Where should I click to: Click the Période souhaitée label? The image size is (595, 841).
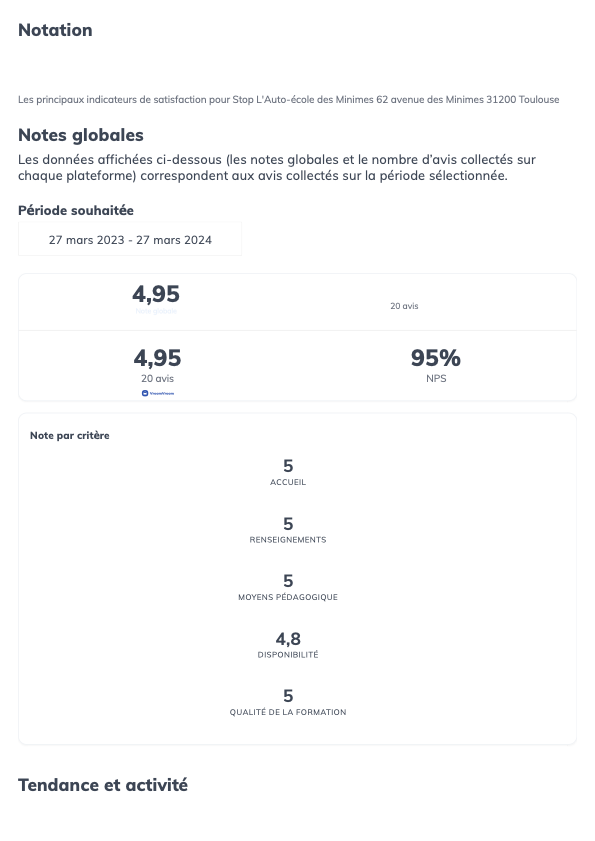tap(76, 210)
